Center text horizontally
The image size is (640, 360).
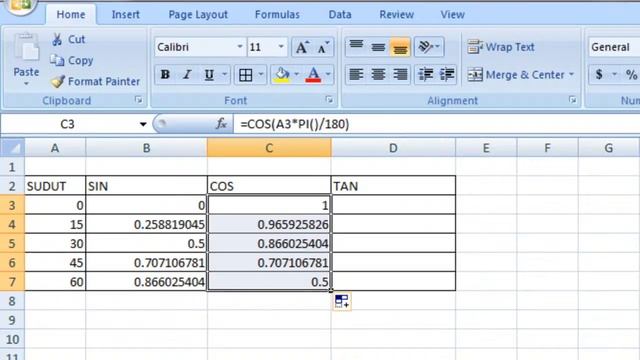tap(378, 75)
